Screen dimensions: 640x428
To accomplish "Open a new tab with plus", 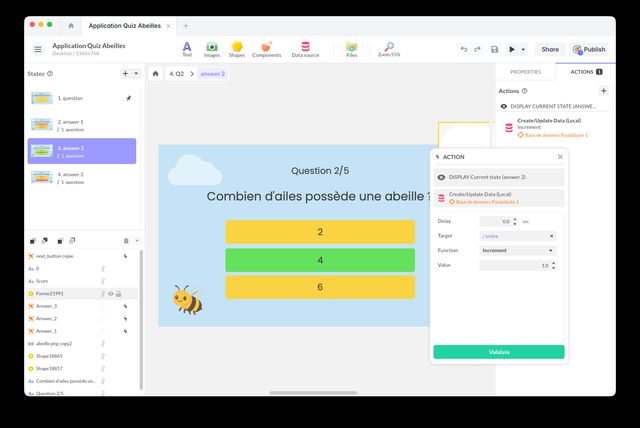I will 186,26.
